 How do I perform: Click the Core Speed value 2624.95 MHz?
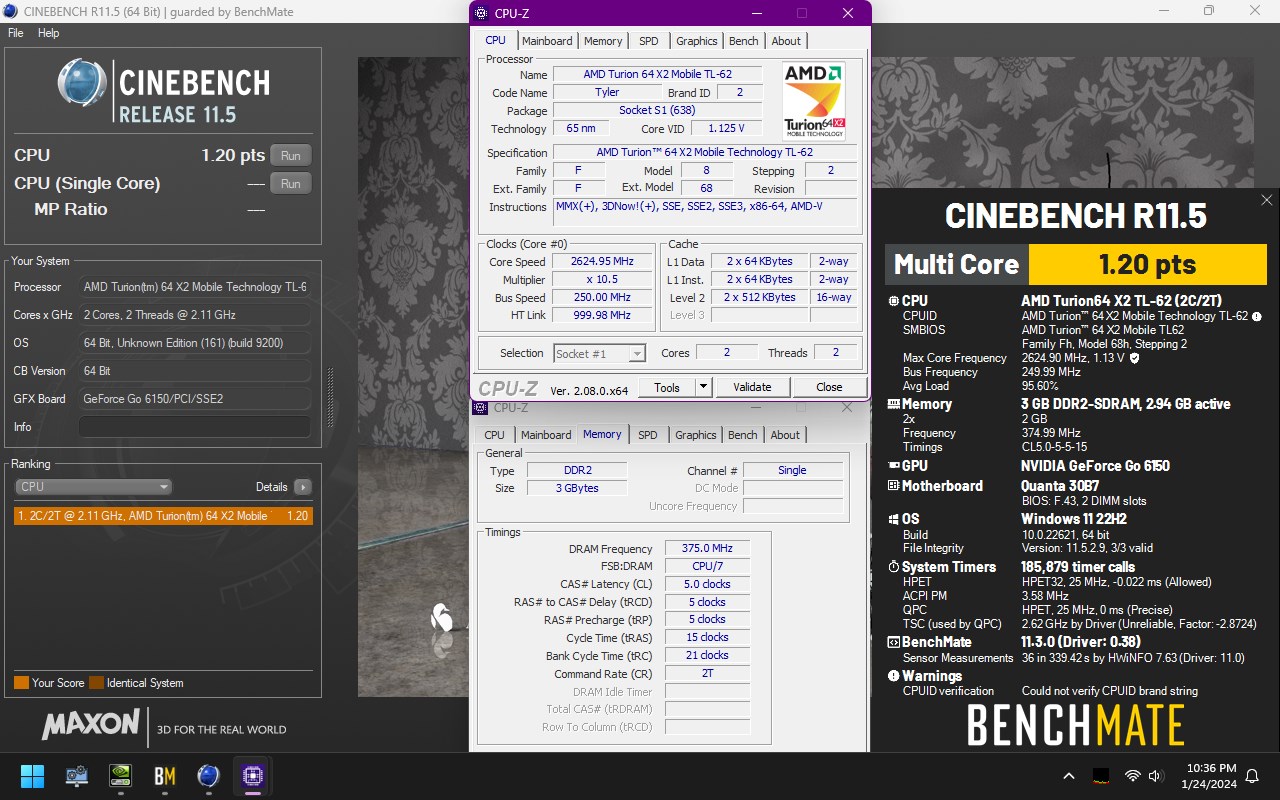point(602,262)
